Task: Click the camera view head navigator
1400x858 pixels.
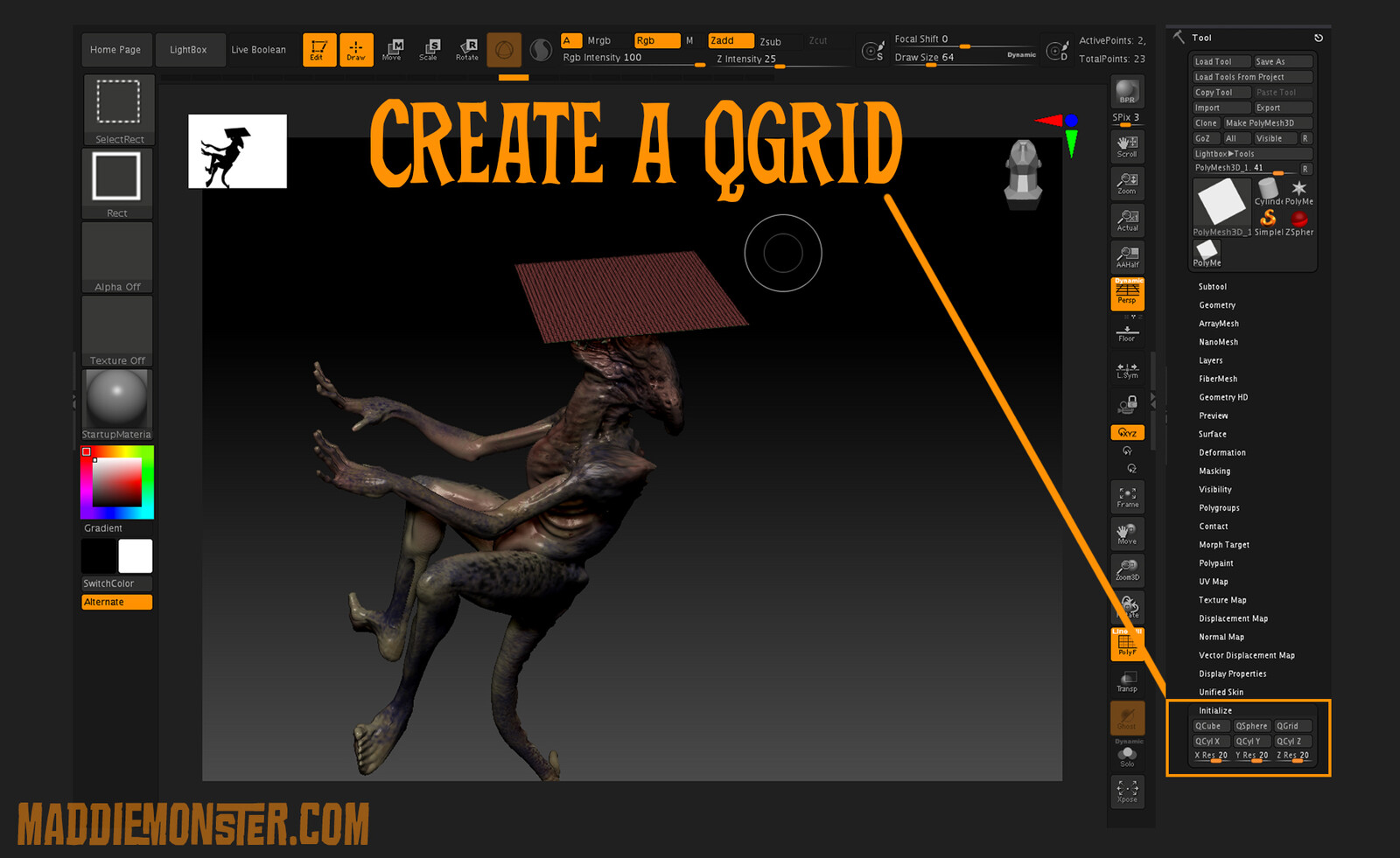Action: 1023,173
